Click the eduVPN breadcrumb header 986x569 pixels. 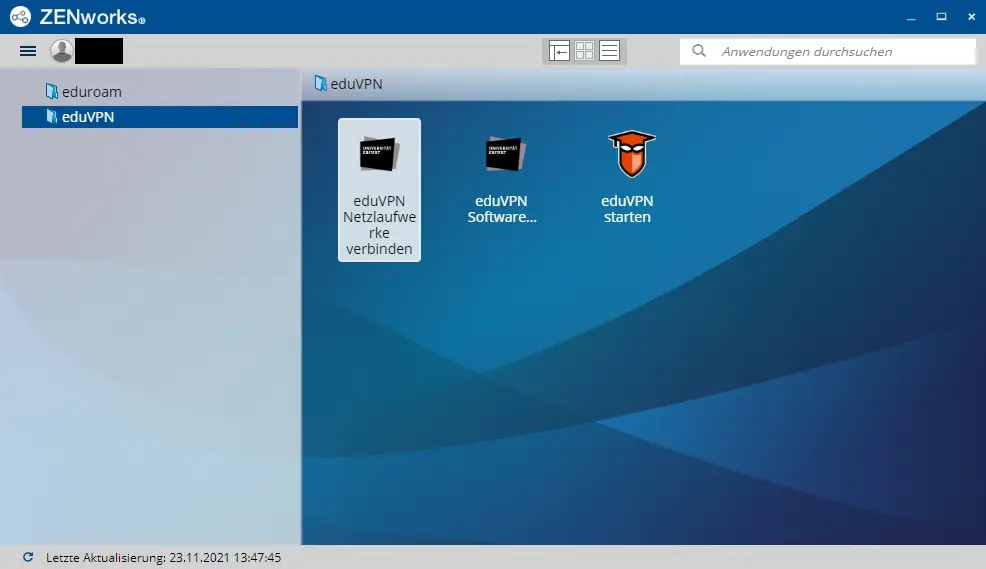coord(356,84)
